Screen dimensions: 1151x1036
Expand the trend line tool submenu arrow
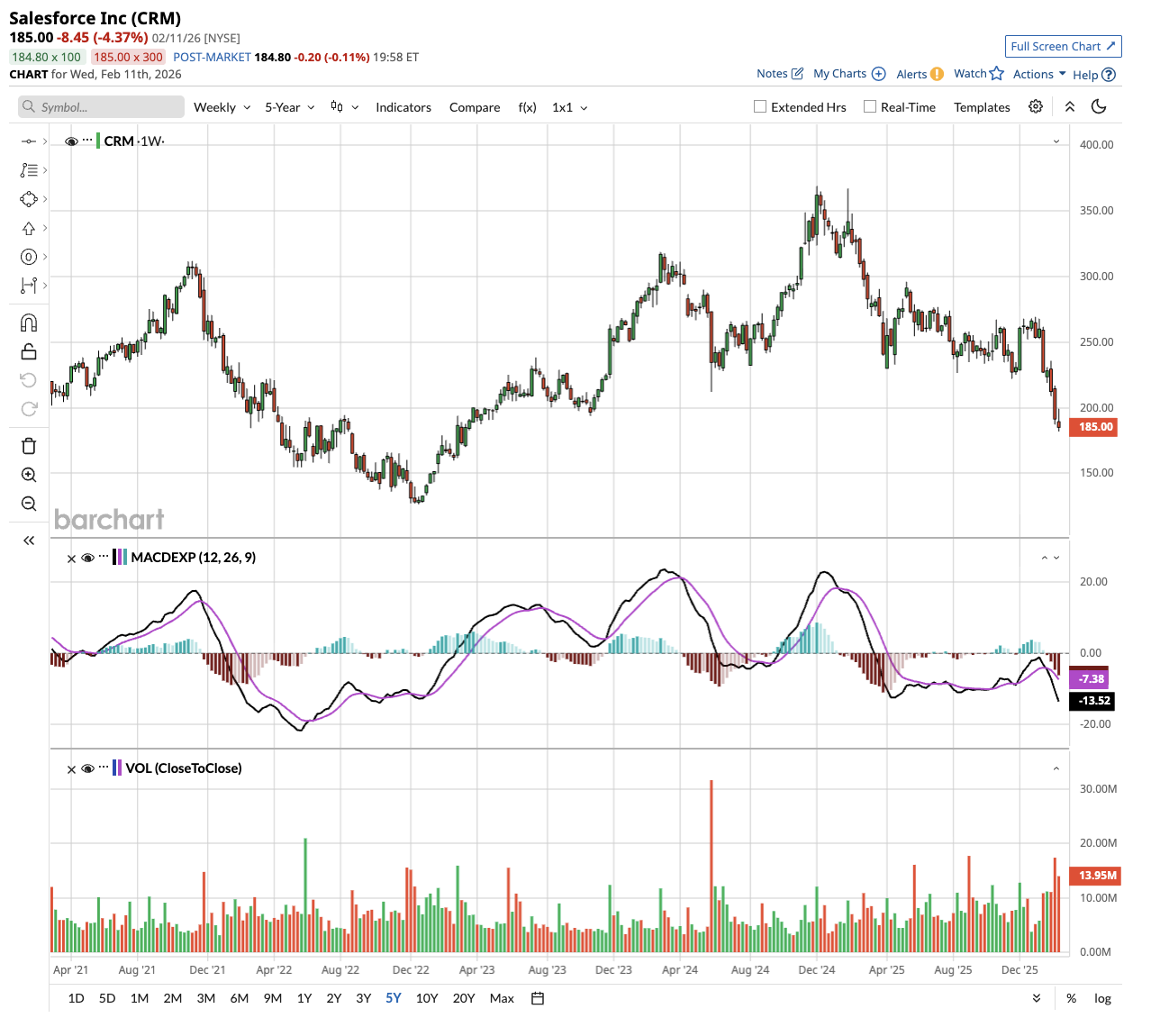(45, 141)
